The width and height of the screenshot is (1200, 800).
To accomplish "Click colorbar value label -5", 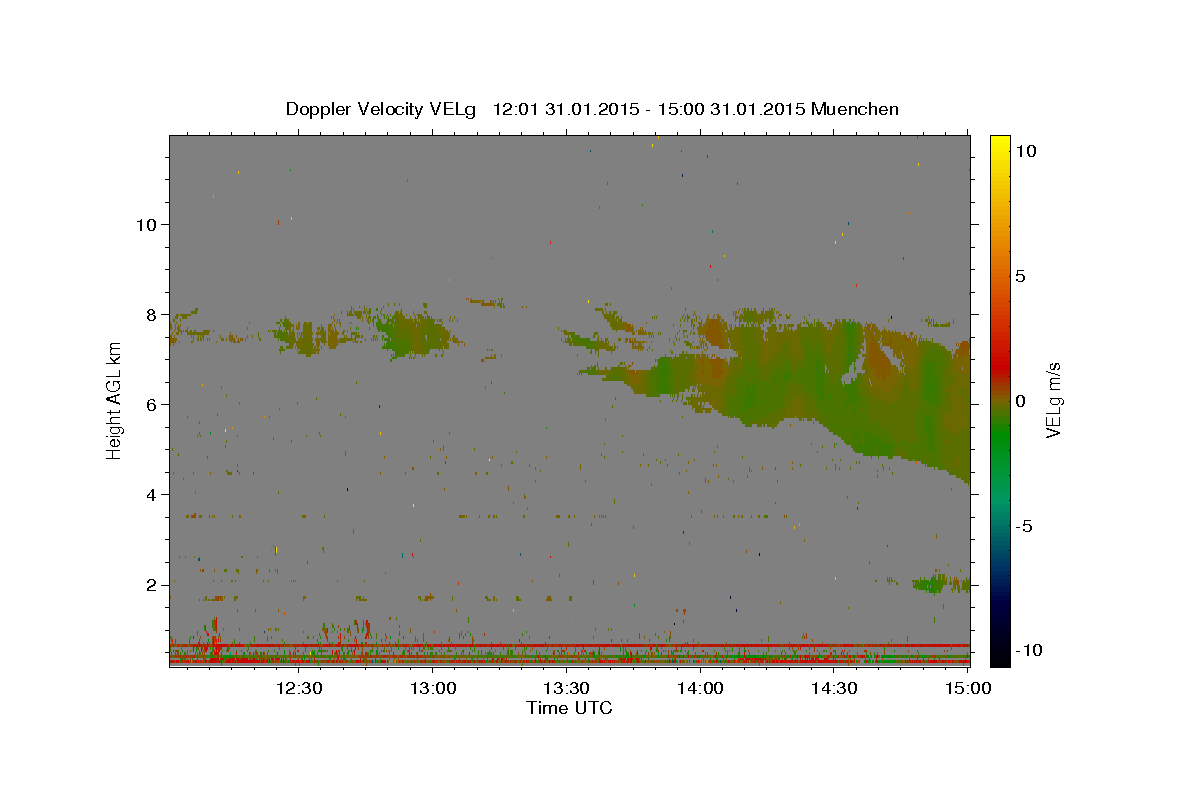I will [x=1025, y=526].
